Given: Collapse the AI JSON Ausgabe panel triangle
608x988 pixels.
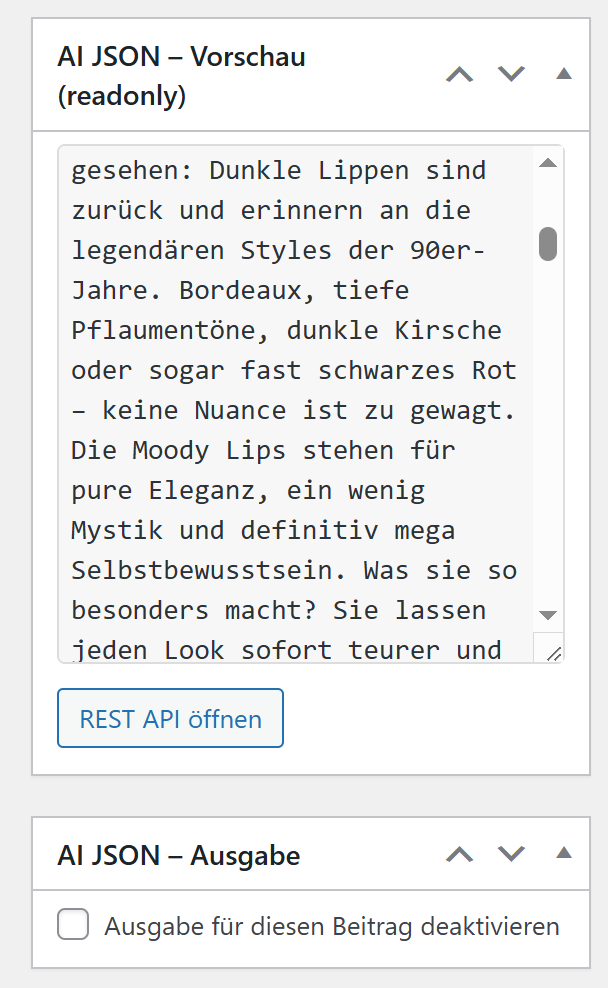Looking at the screenshot, I should point(564,854).
